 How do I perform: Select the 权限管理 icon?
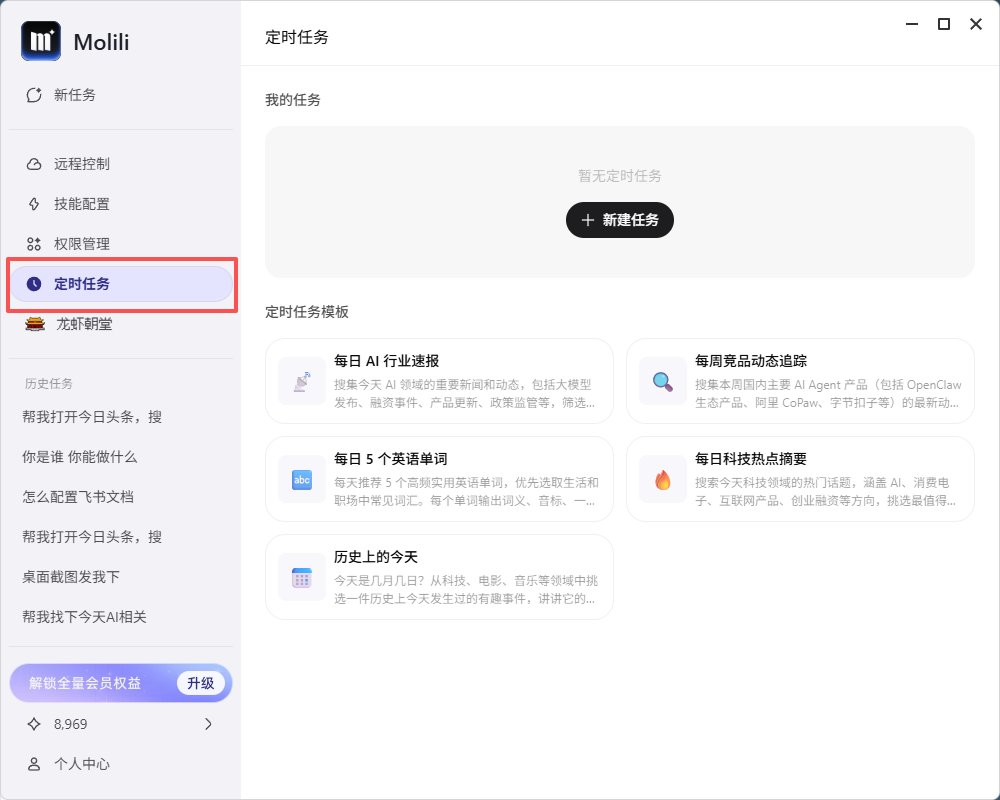click(x=33, y=243)
